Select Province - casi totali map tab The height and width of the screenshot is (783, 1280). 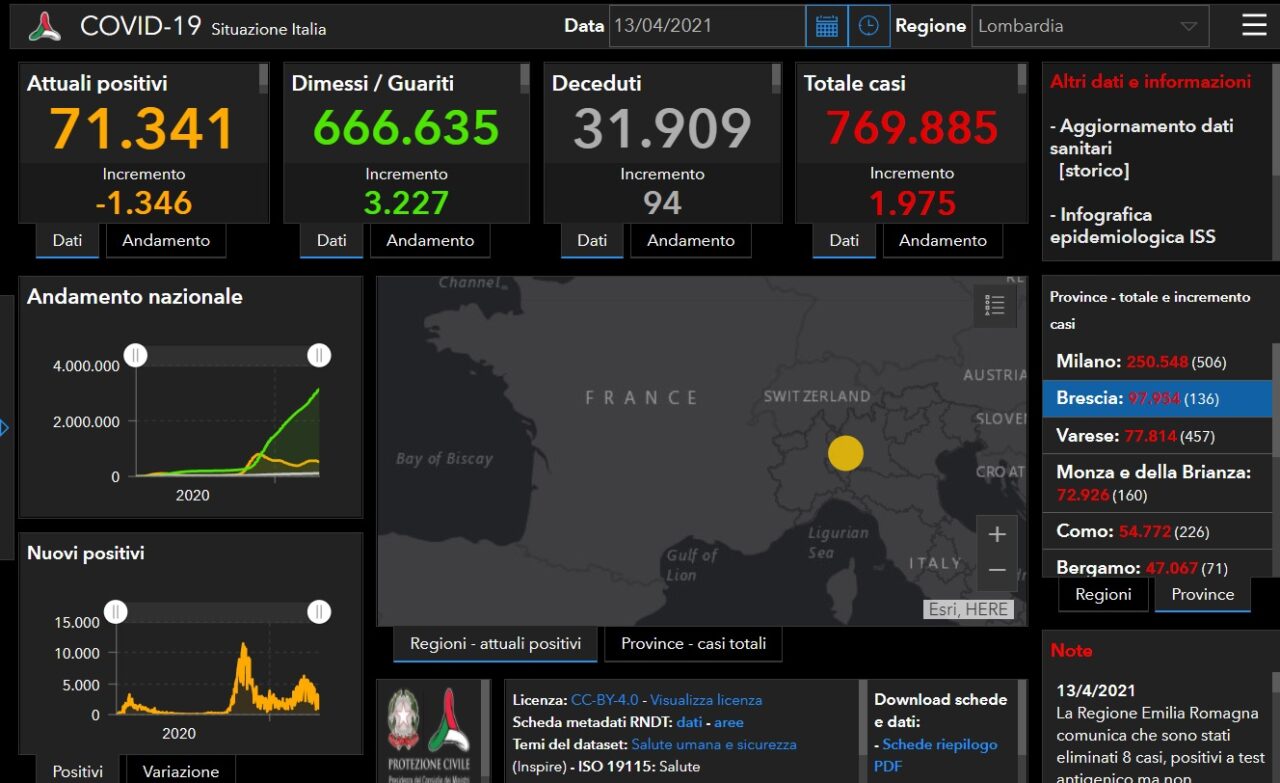[x=693, y=643]
